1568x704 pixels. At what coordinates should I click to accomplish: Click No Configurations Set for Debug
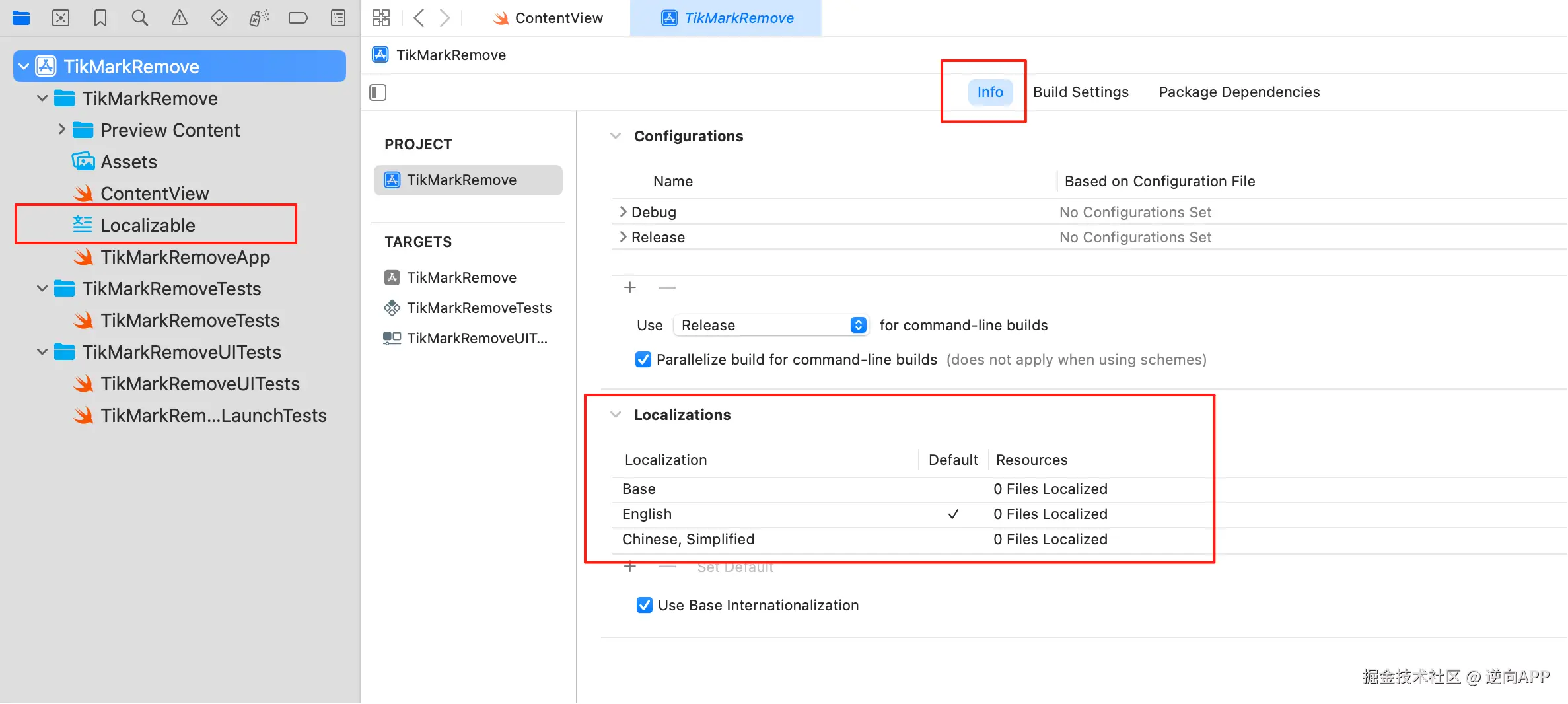click(x=1135, y=212)
